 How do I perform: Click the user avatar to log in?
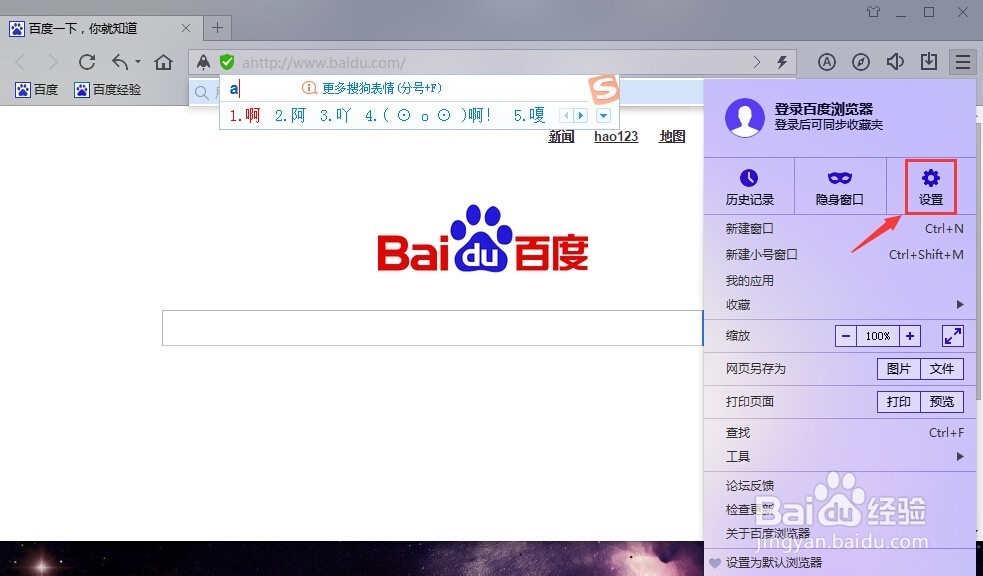744,117
